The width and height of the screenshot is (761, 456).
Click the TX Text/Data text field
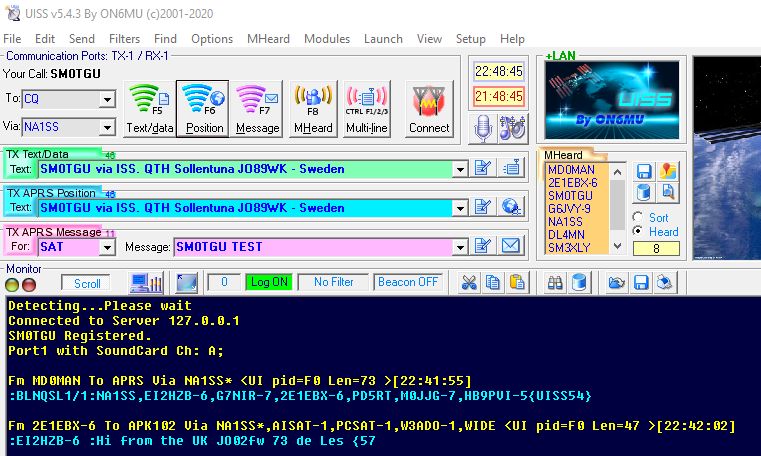246,169
